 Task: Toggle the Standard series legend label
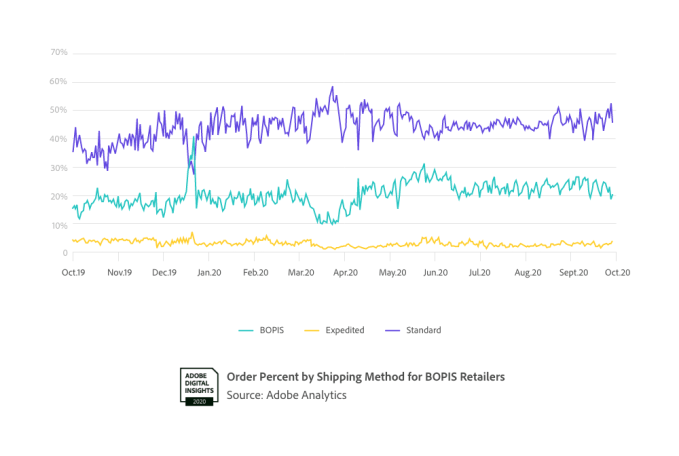pyautogui.click(x=424, y=329)
